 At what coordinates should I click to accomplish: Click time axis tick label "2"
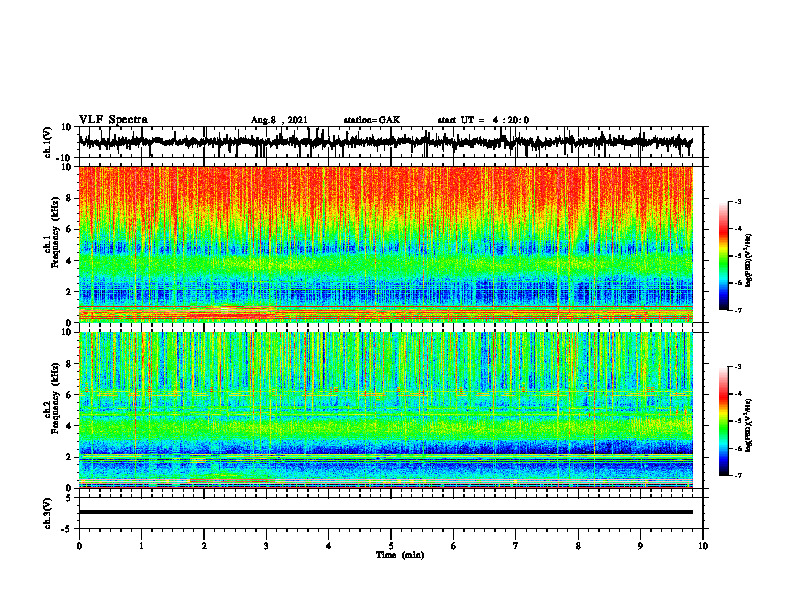click(204, 546)
